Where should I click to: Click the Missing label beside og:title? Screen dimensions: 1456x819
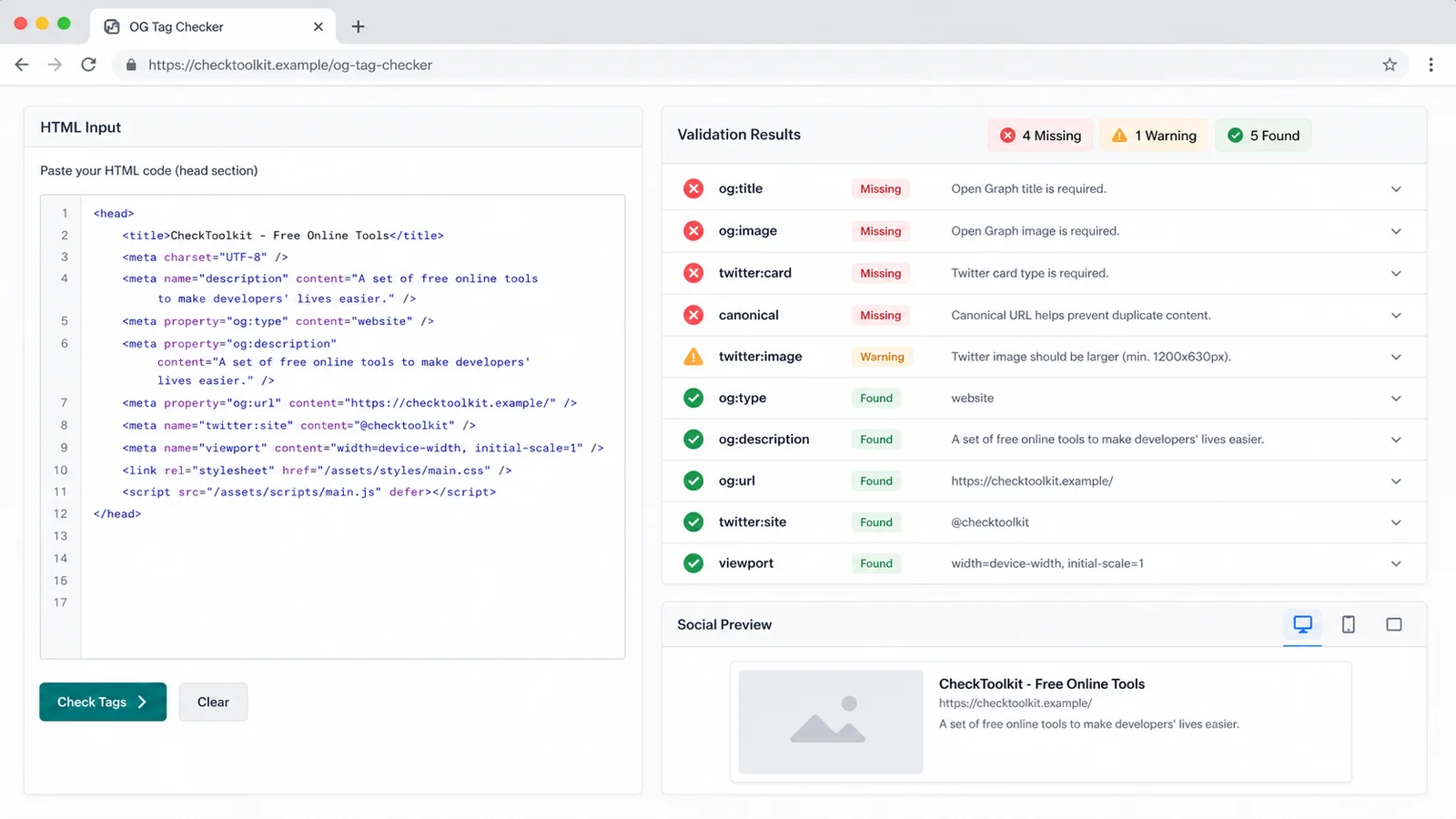coord(880,188)
